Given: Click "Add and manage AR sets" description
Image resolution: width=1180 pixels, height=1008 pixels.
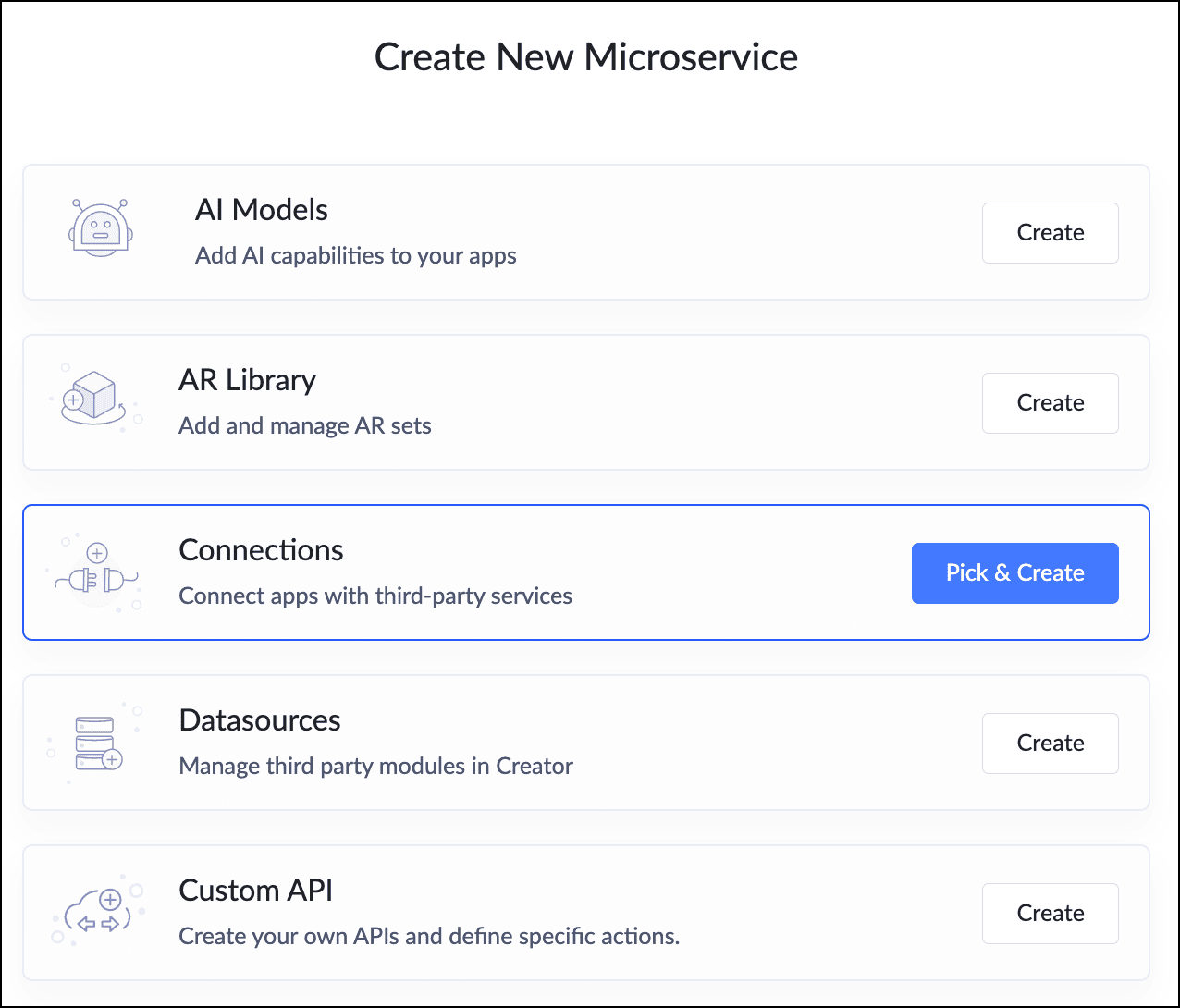Looking at the screenshot, I should click(304, 426).
